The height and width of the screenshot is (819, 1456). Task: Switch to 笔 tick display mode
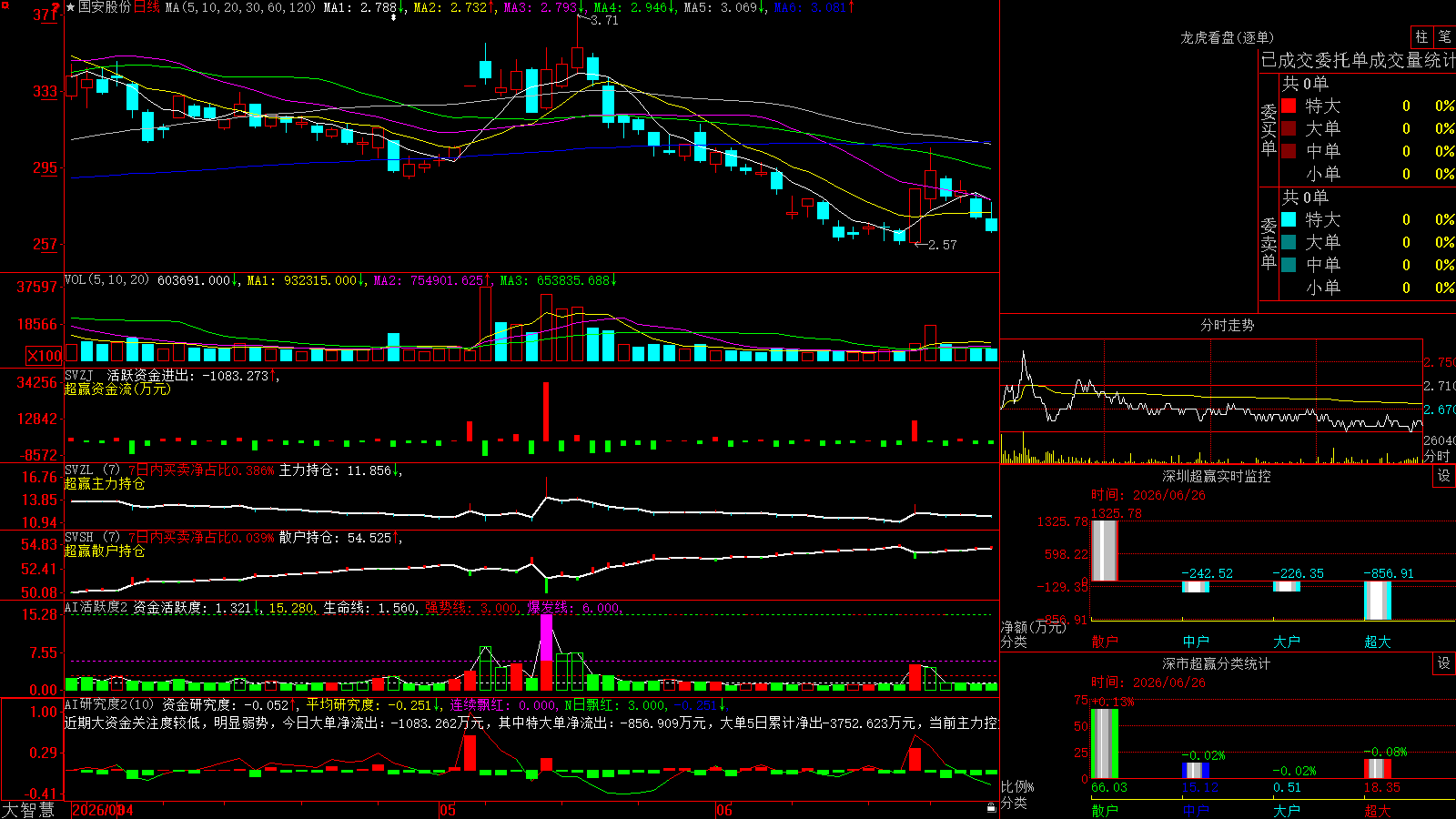click(x=1444, y=37)
